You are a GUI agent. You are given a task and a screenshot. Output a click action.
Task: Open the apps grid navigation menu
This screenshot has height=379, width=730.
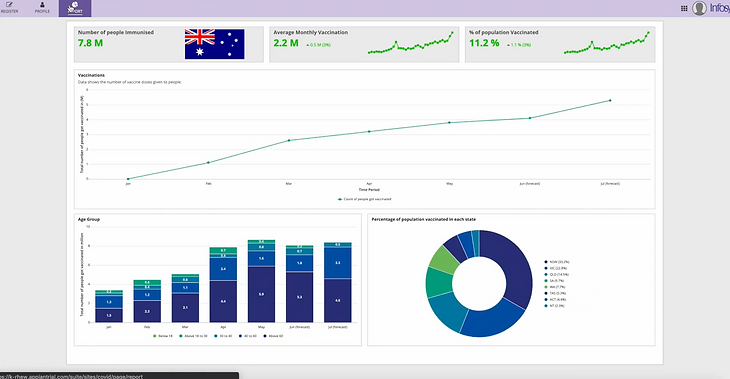[x=684, y=8]
